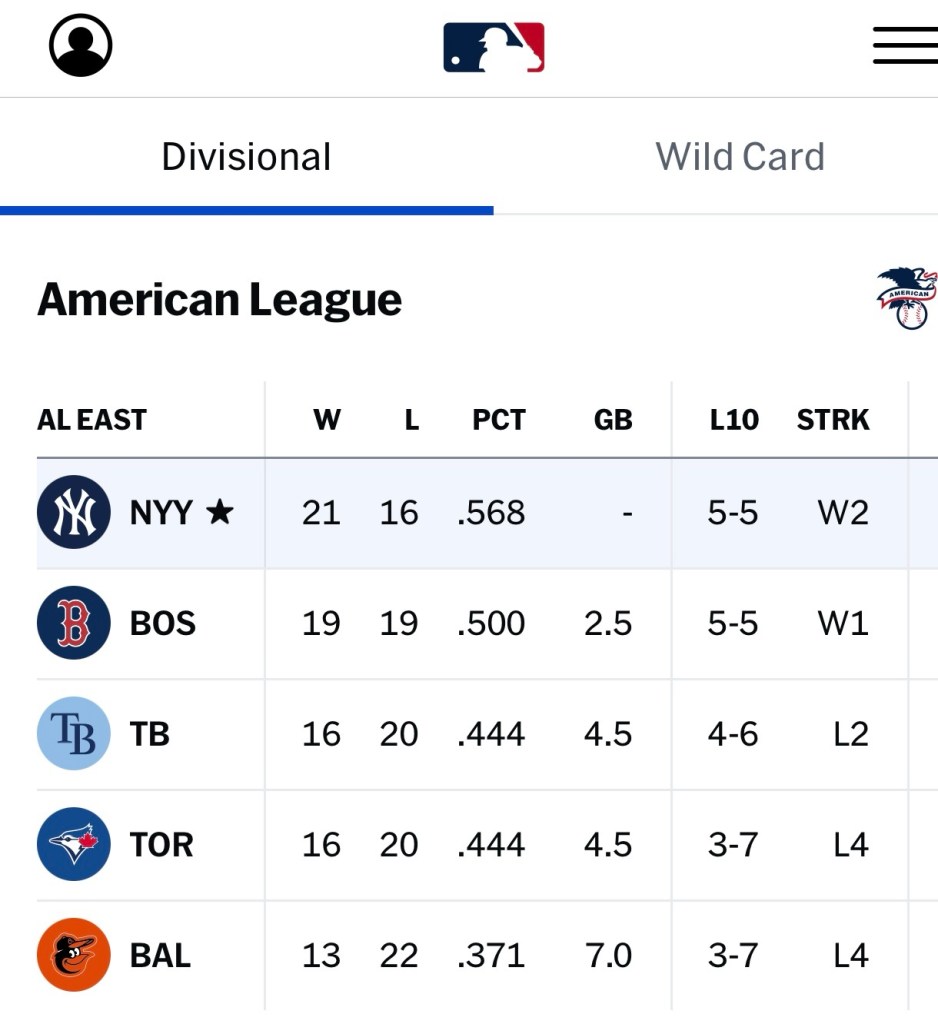Switch to the Wild Card tab
The height and width of the screenshot is (1024, 938).
click(x=740, y=157)
